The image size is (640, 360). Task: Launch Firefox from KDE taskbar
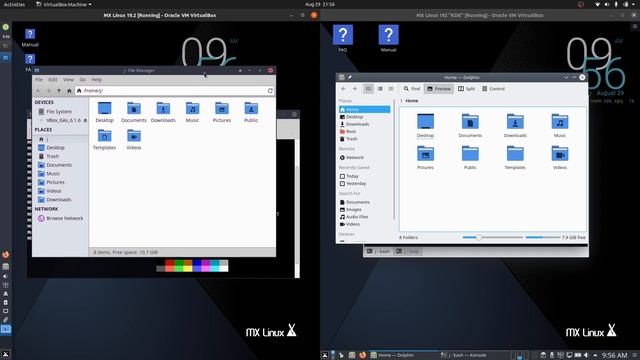point(362,355)
